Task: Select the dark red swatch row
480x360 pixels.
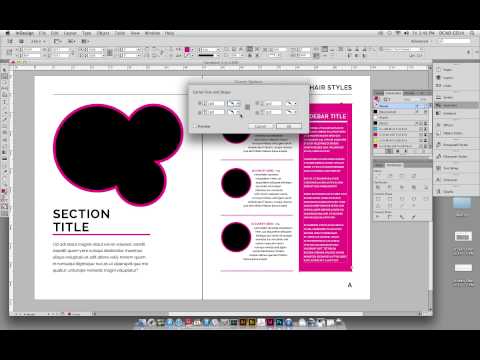Action: click(x=402, y=146)
